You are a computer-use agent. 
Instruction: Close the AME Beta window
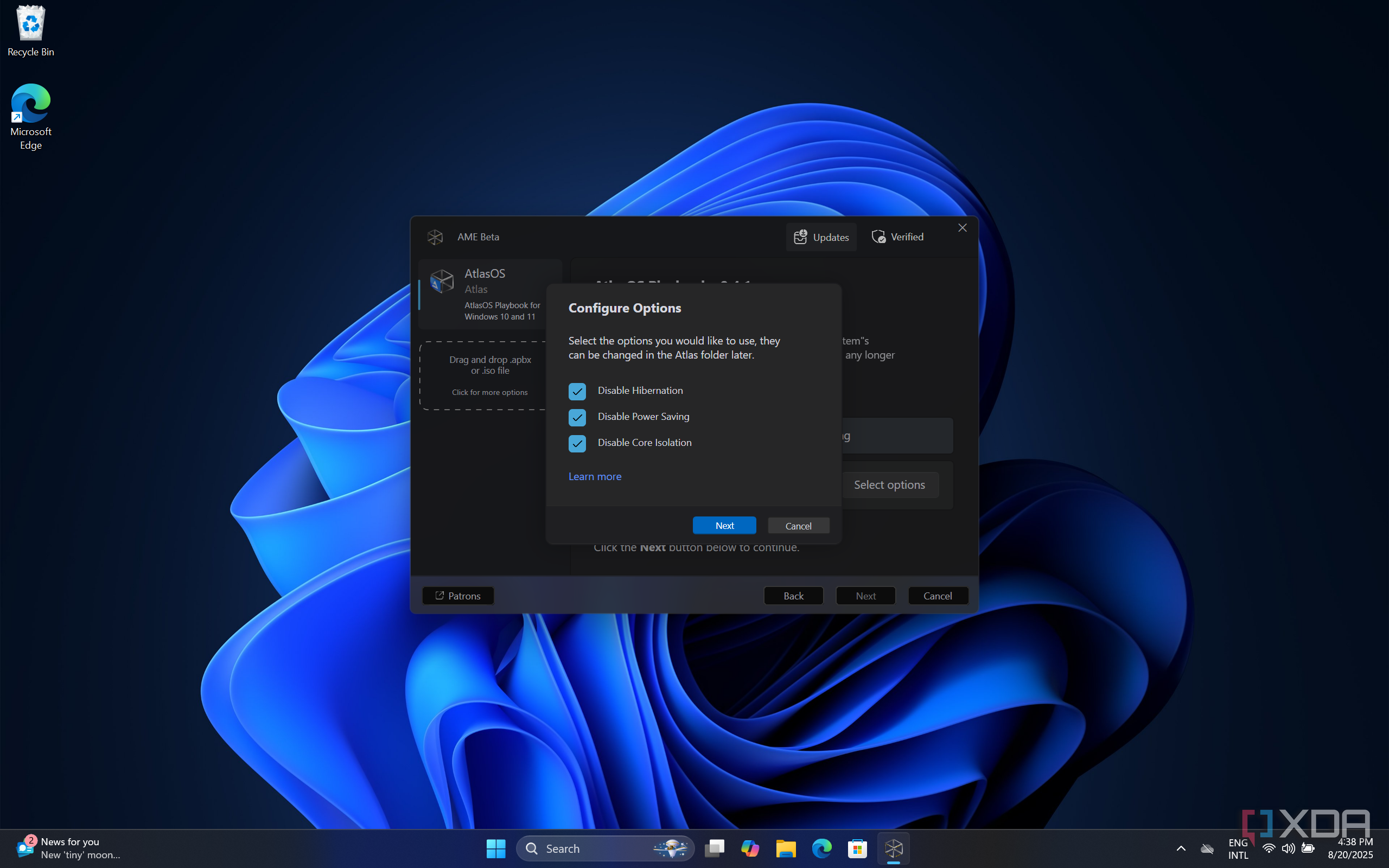(963, 228)
